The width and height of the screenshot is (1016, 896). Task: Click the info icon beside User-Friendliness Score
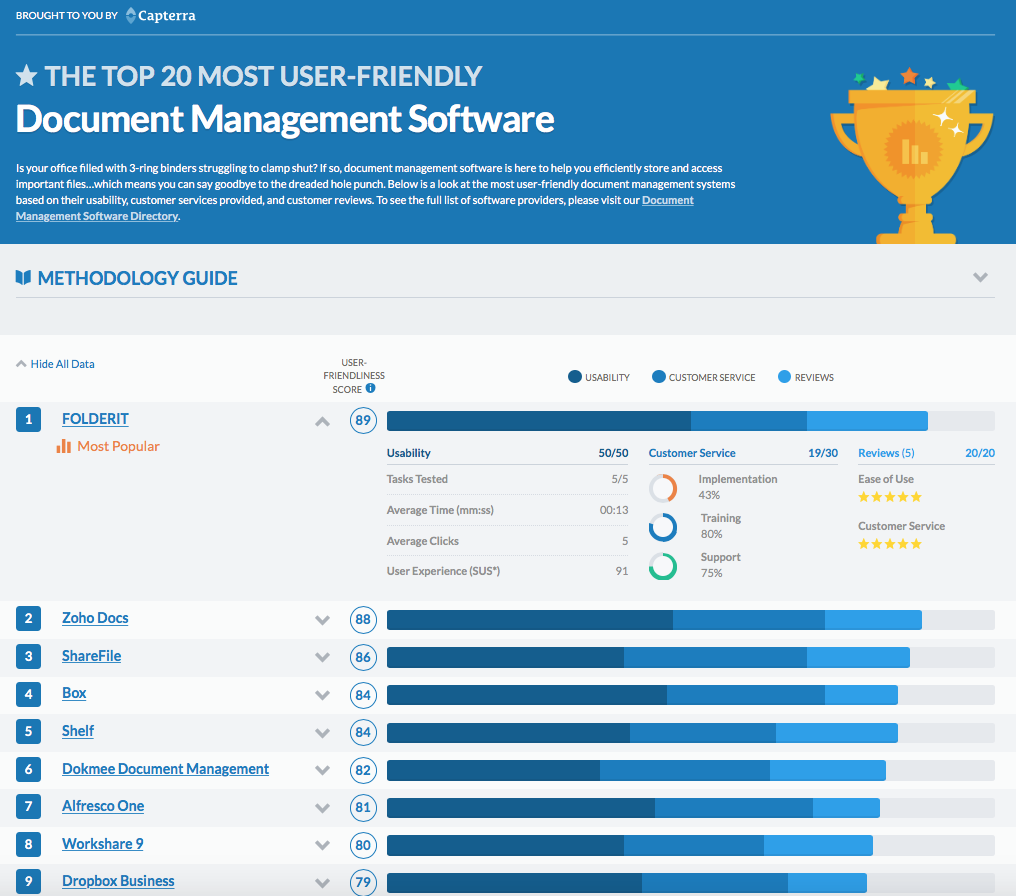371,388
